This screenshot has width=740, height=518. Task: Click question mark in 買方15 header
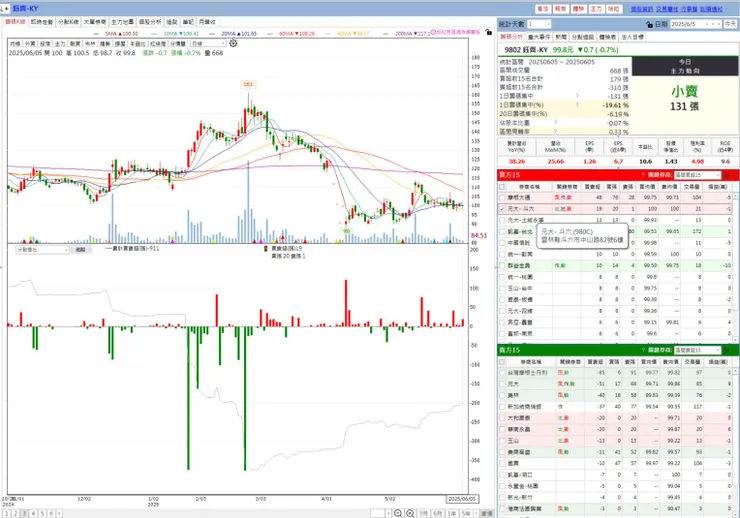pos(643,175)
